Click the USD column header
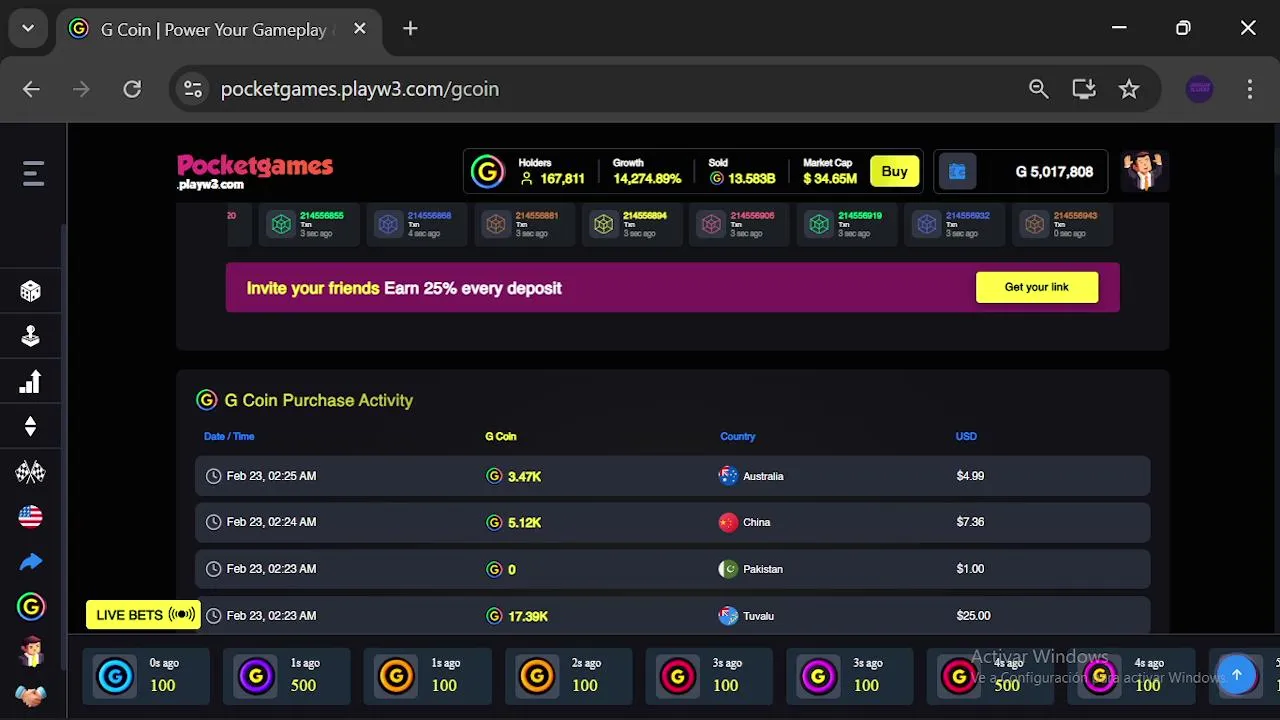This screenshot has width=1280, height=720. tap(966, 436)
